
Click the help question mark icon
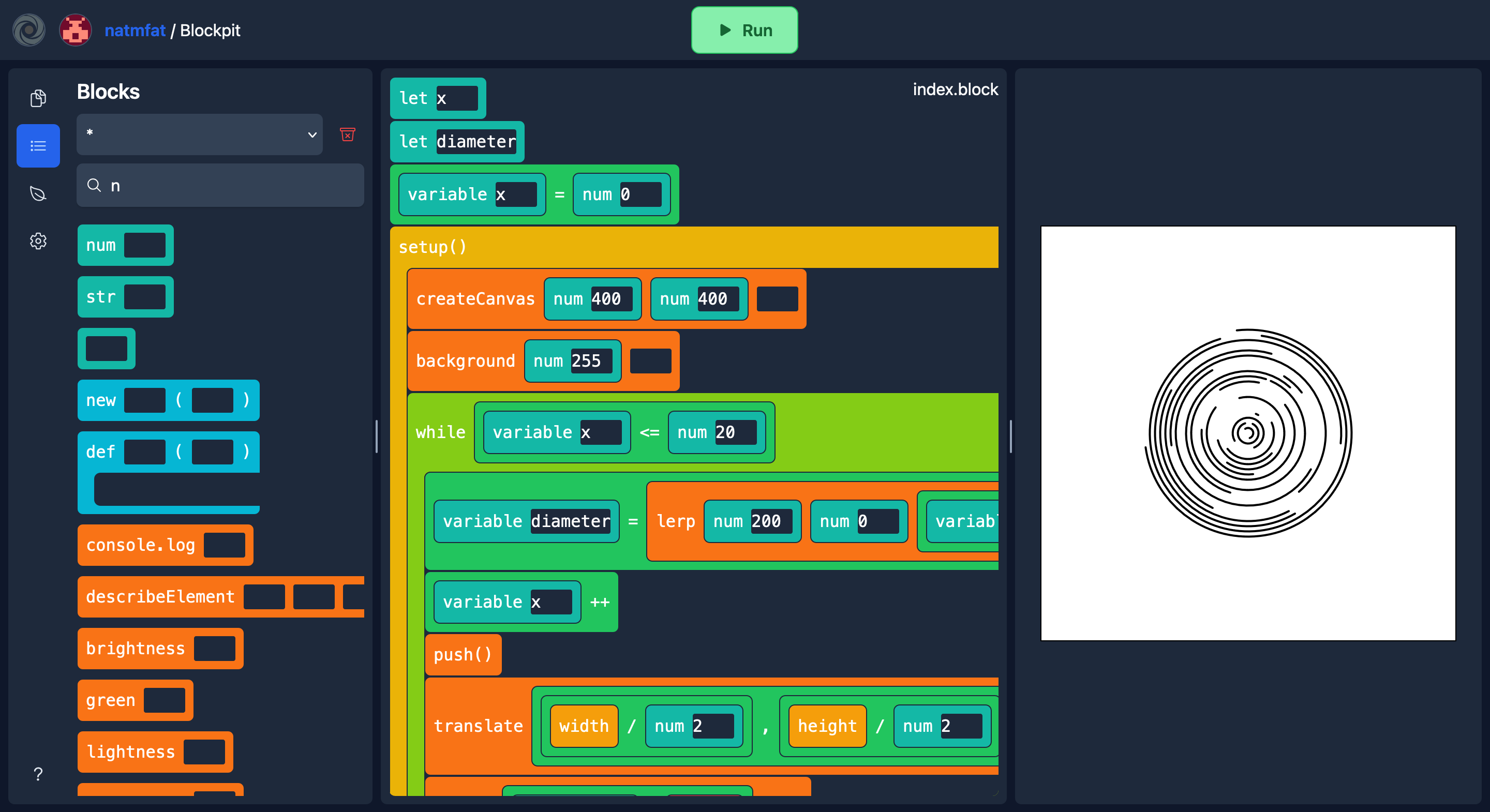point(38,774)
